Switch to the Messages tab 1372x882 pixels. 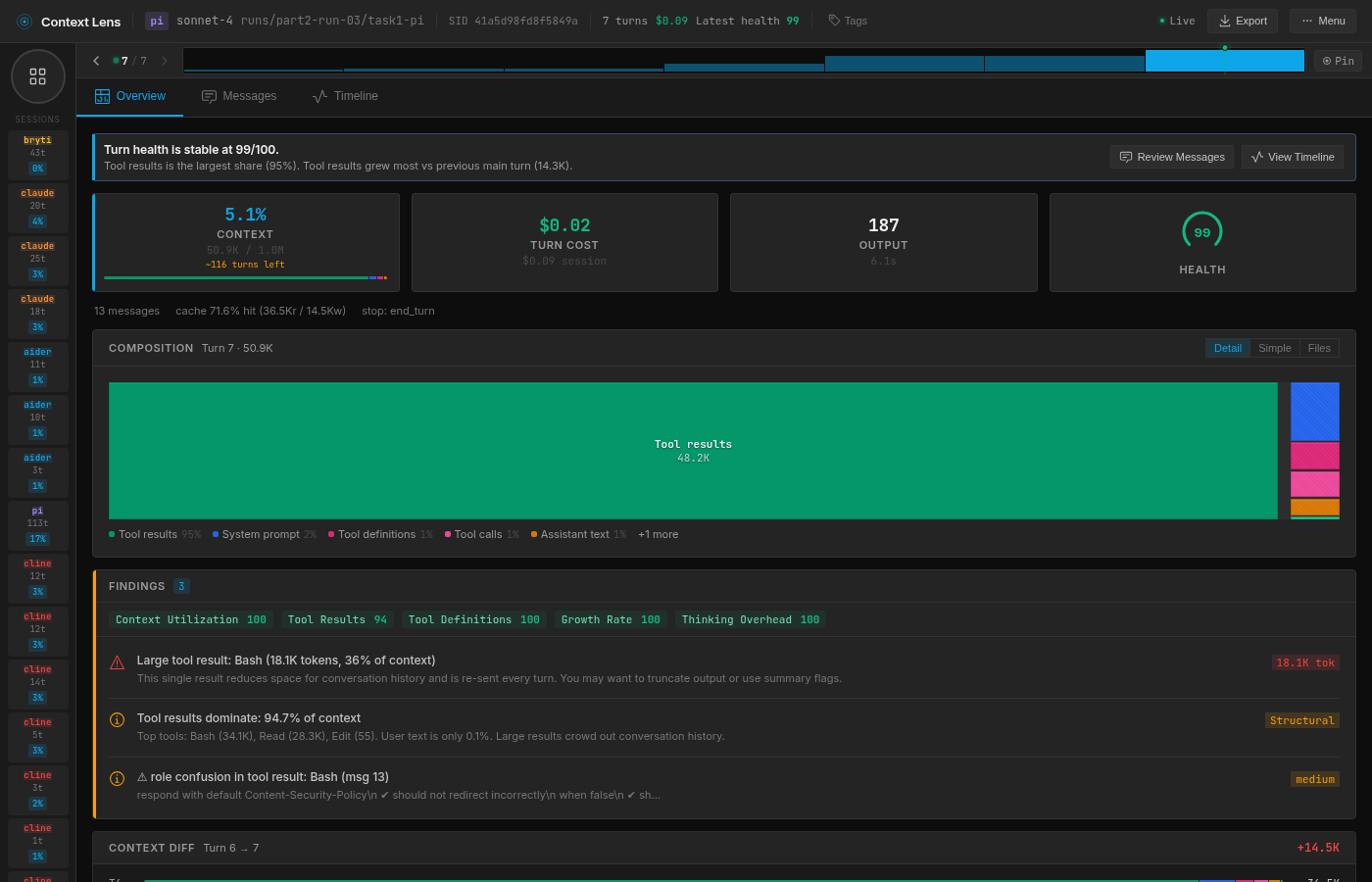pyautogui.click(x=239, y=95)
